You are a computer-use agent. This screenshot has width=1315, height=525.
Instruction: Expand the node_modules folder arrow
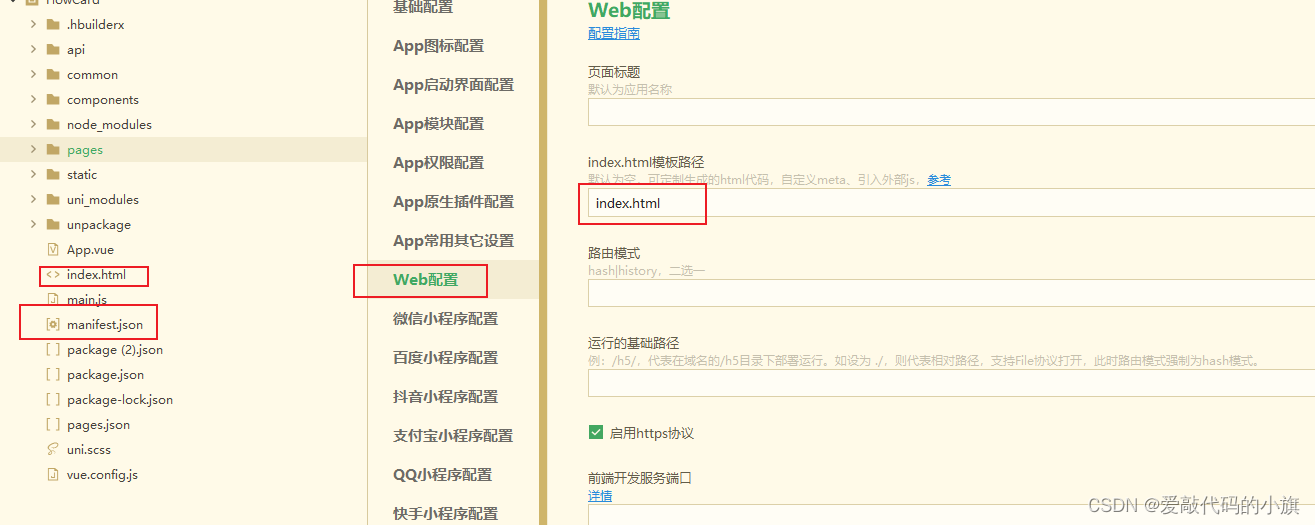[33, 124]
